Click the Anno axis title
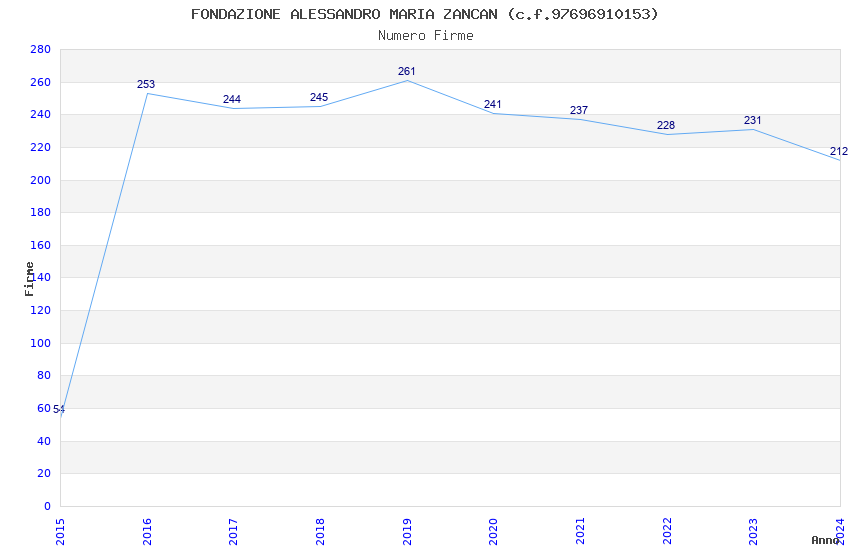850x550 pixels. pos(825,540)
